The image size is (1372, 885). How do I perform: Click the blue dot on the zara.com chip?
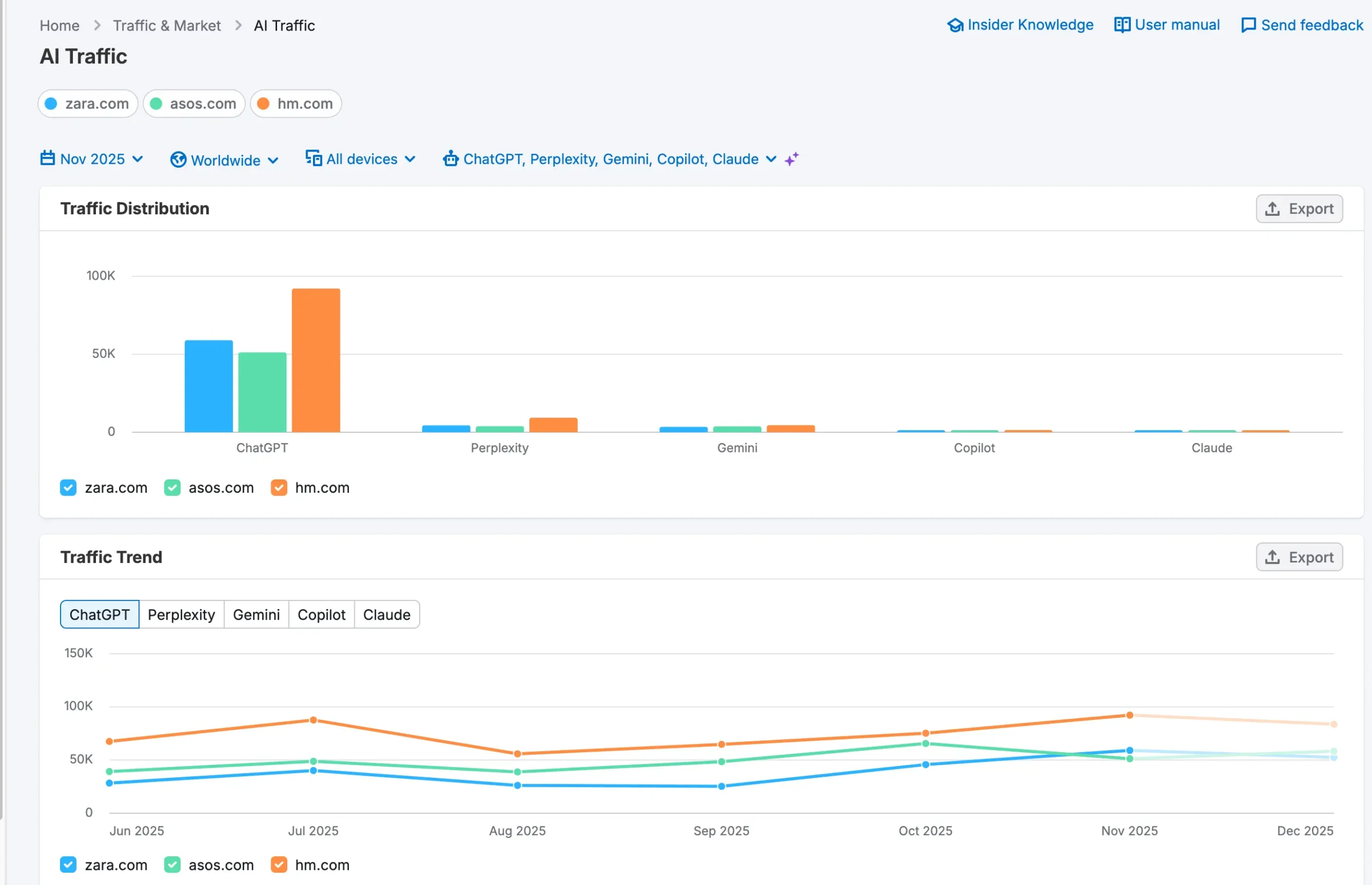[51, 103]
